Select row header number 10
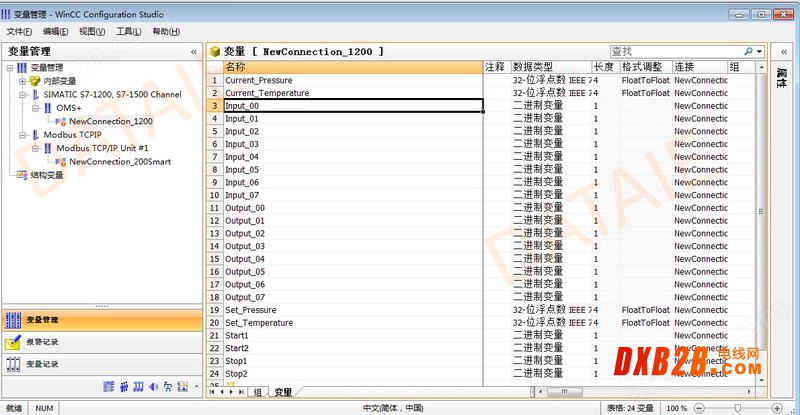 pos(215,195)
